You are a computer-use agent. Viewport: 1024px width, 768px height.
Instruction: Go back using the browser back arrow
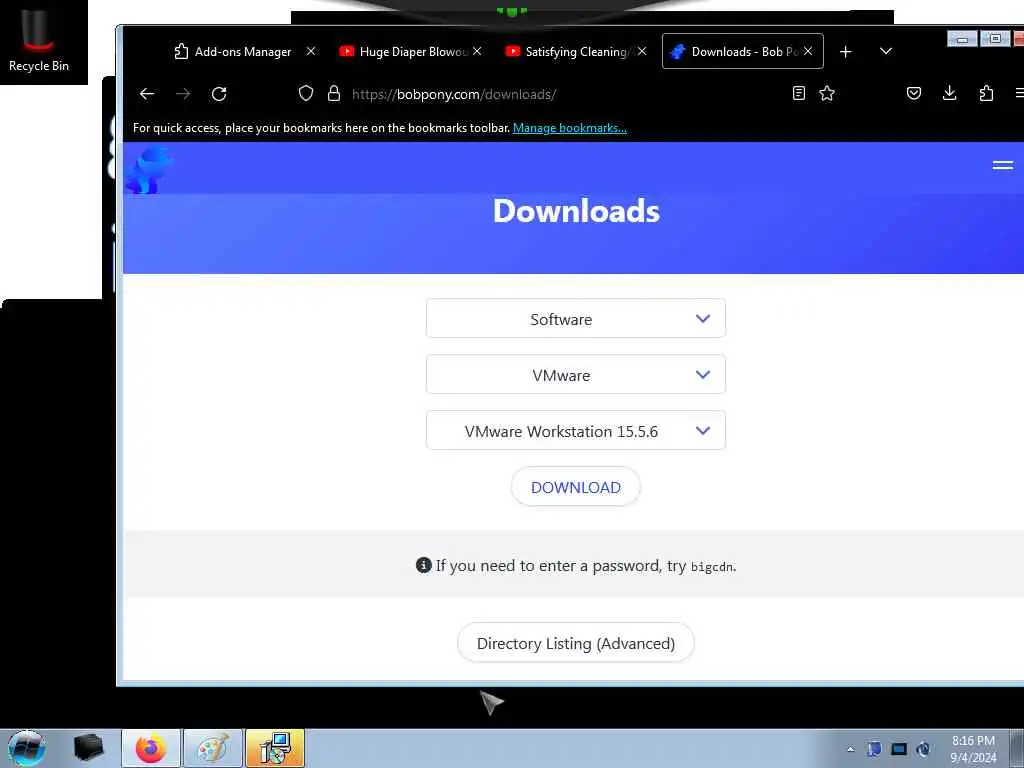pos(147,94)
